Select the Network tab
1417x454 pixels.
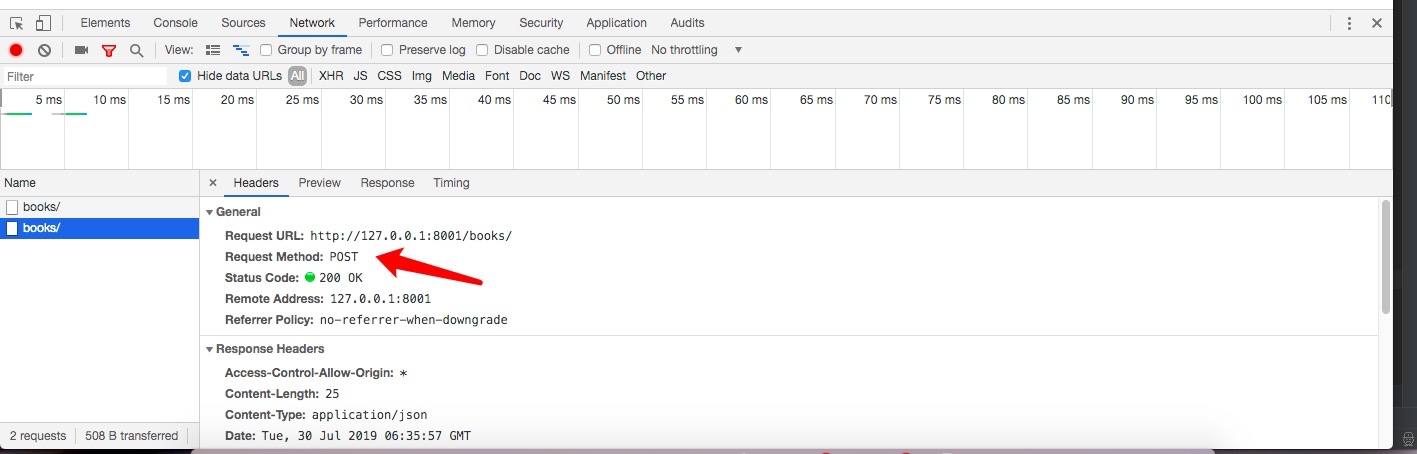pyautogui.click(x=312, y=23)
